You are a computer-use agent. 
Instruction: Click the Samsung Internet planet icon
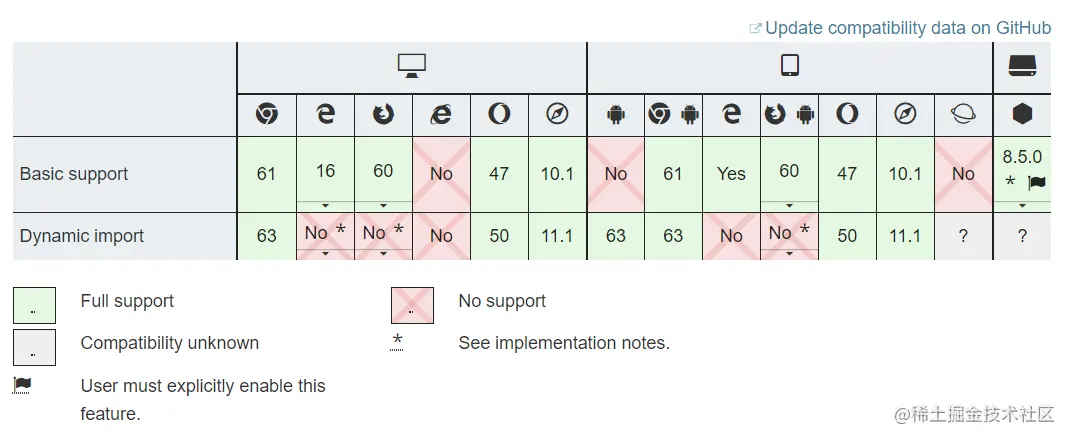[x=963, y=114]
